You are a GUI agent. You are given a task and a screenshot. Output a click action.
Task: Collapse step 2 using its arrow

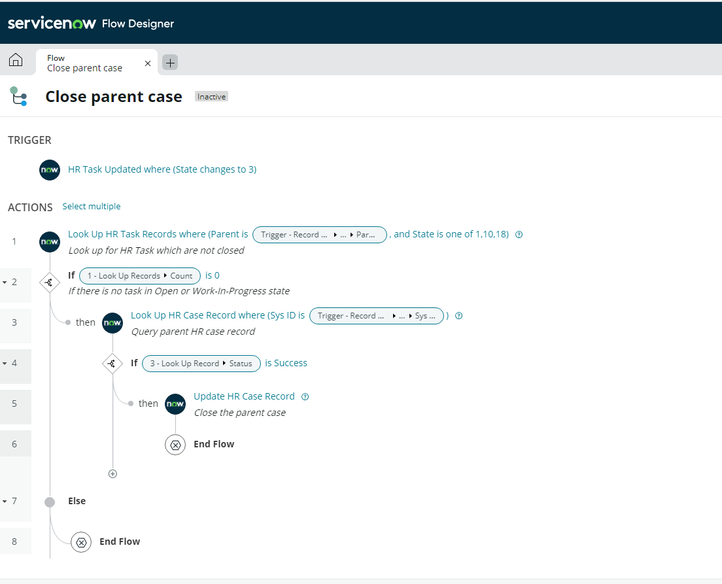tap(5, 282)
